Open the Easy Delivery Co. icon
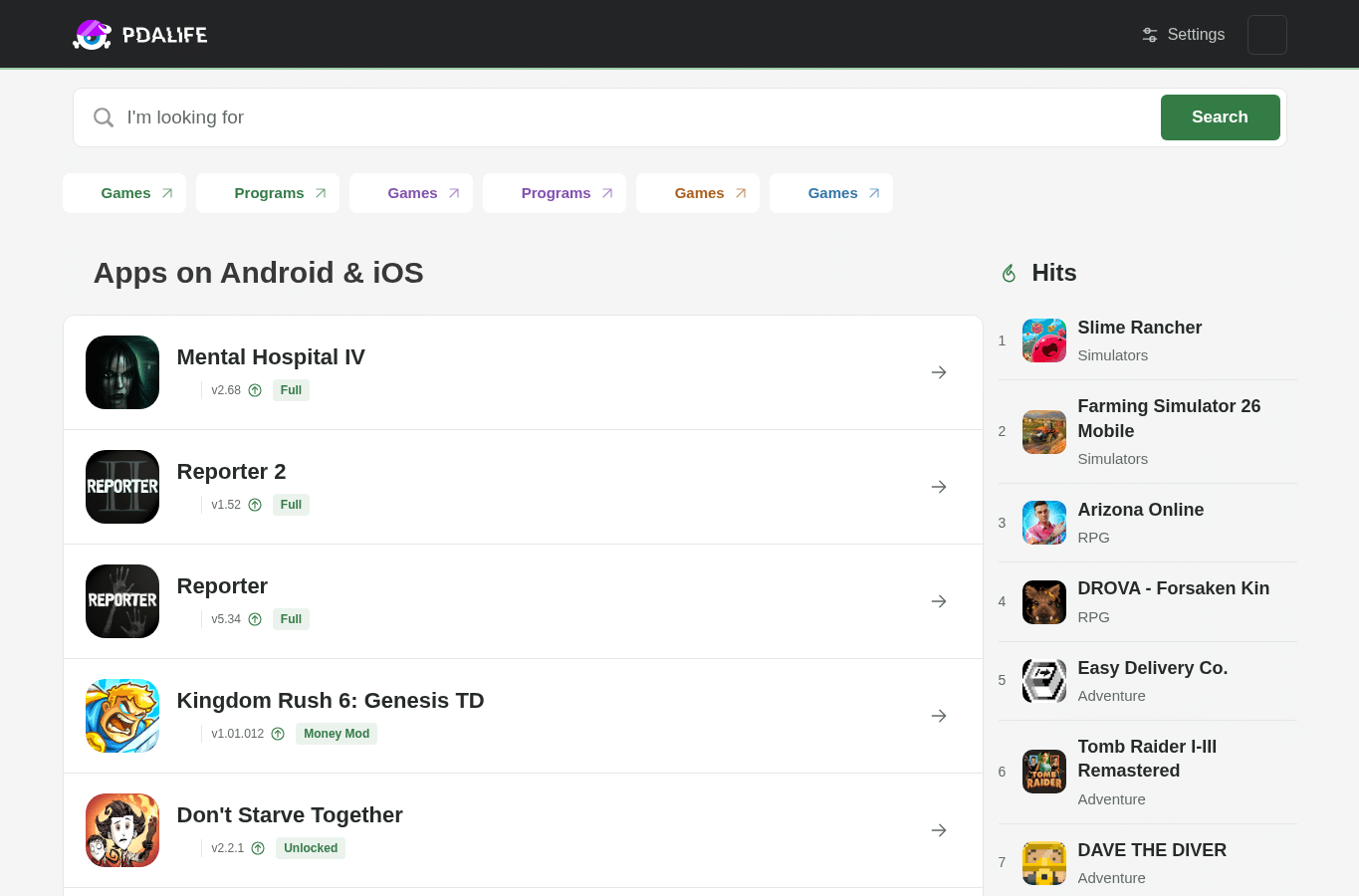1359x896 pixels. (x=1044, y=681)
